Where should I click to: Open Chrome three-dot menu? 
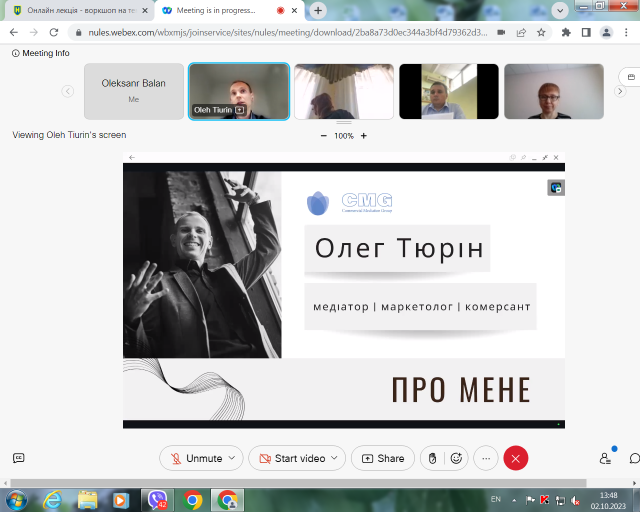click(x=626, y=32)
